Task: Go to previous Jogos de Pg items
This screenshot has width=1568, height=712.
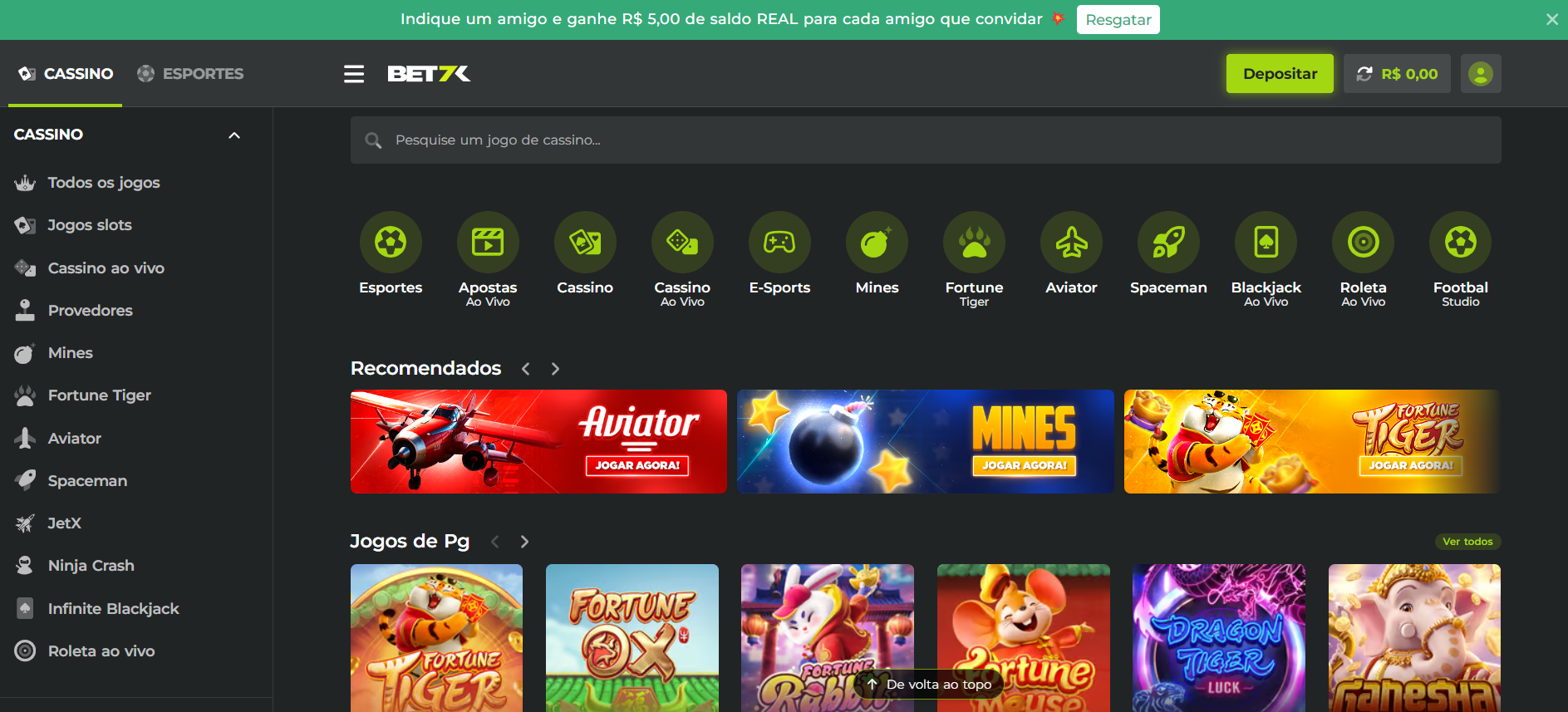Action: click(x=494, y=542)
